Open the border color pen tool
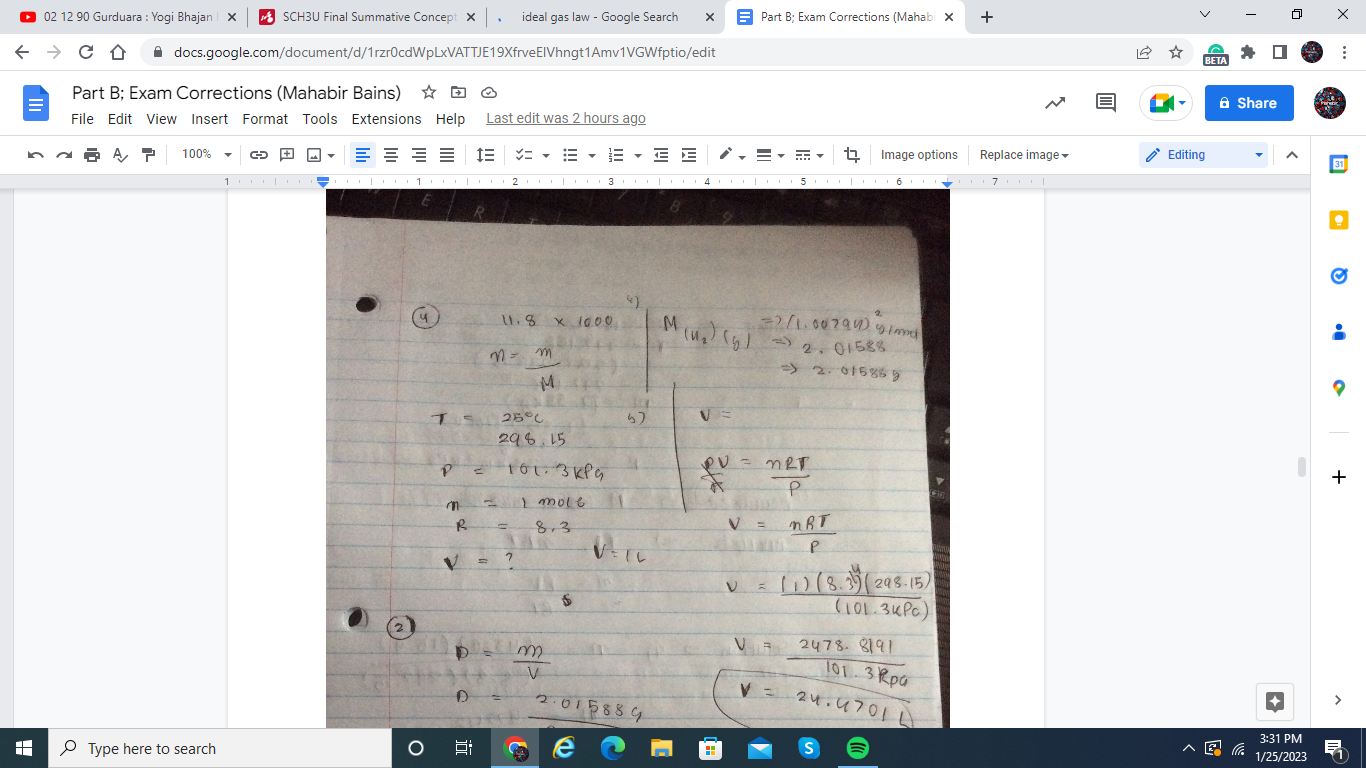 [x=727, y=155]
